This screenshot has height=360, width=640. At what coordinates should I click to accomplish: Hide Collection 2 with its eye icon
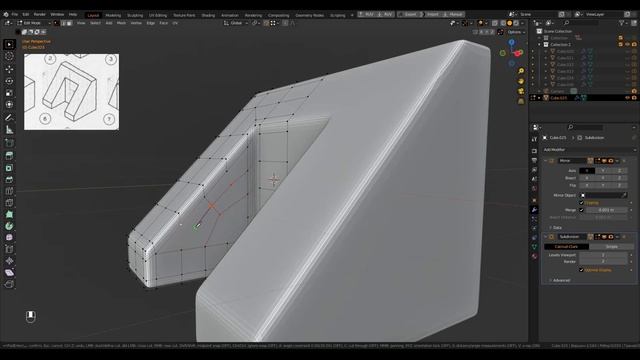click(628, 44)
